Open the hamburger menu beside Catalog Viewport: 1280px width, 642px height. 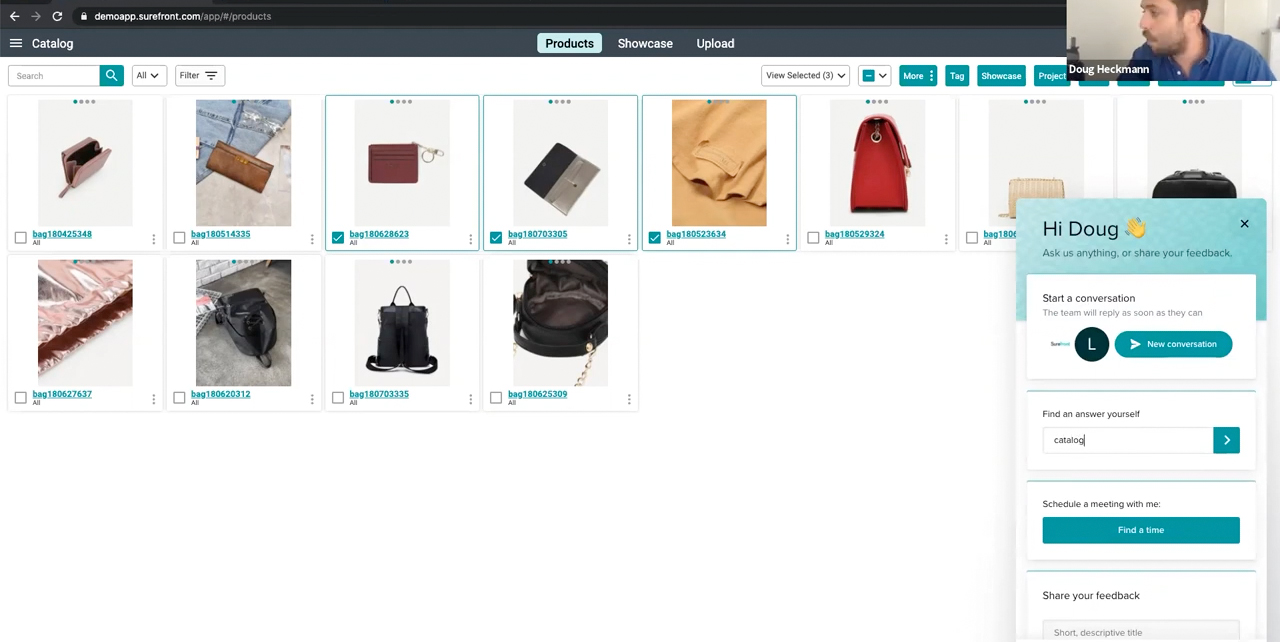click(16, 43)
